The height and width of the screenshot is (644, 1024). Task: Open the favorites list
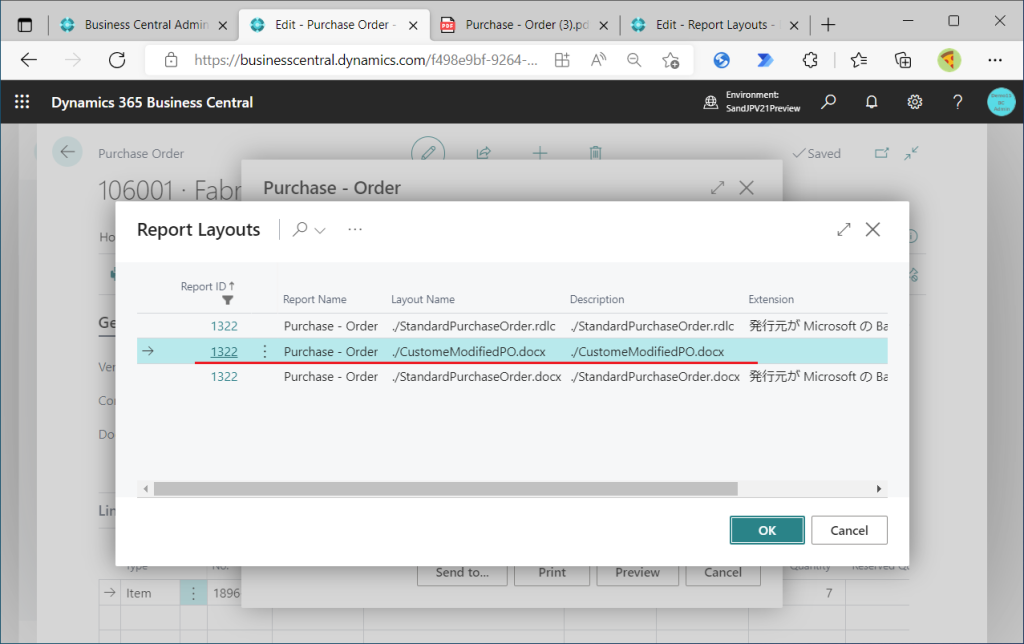click(859, 60)
